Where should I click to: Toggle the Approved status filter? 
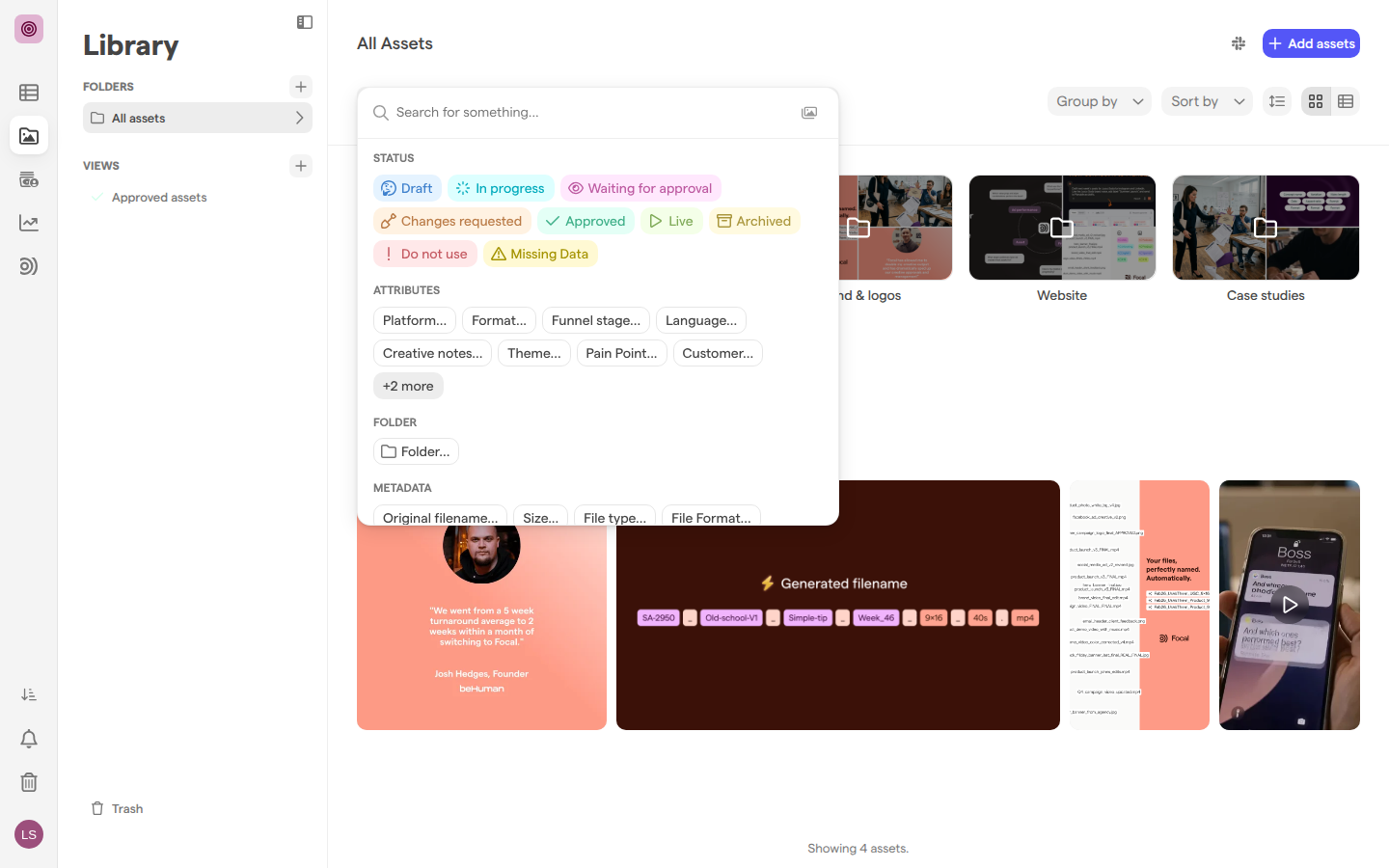(586, 221)
